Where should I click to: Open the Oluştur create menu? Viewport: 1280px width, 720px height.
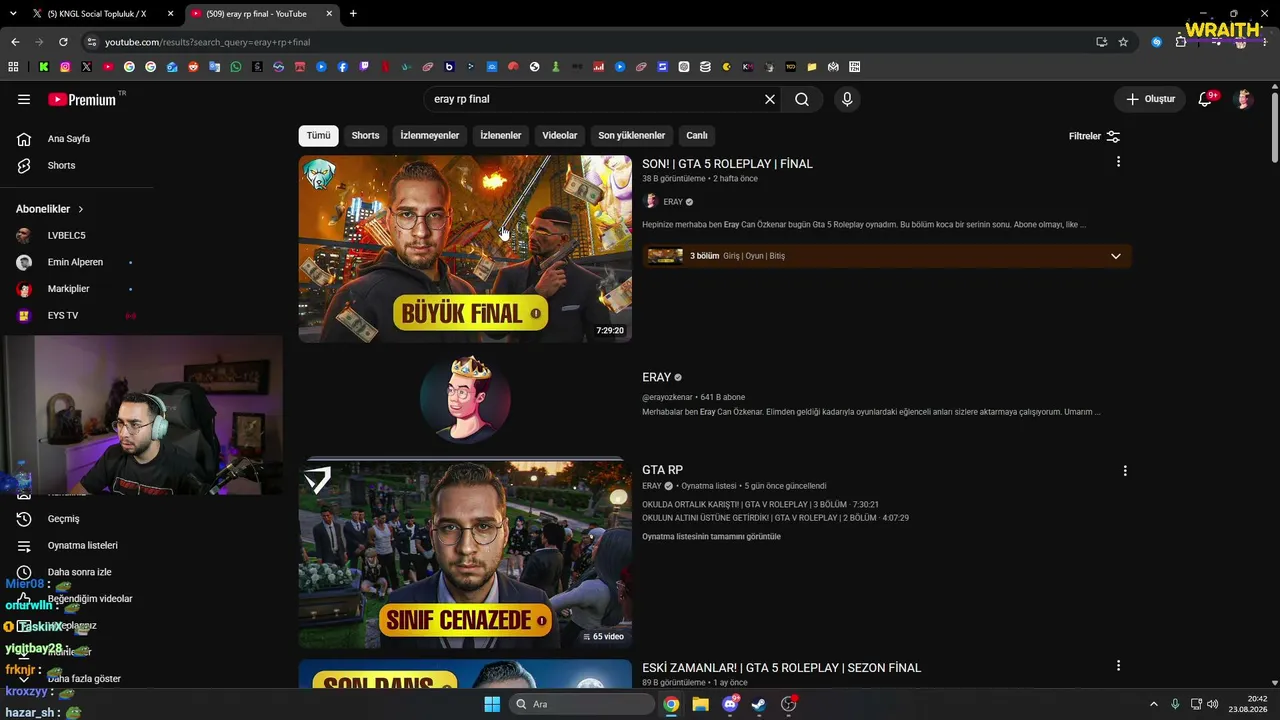pyautogui.click(x=1151, y=99)
